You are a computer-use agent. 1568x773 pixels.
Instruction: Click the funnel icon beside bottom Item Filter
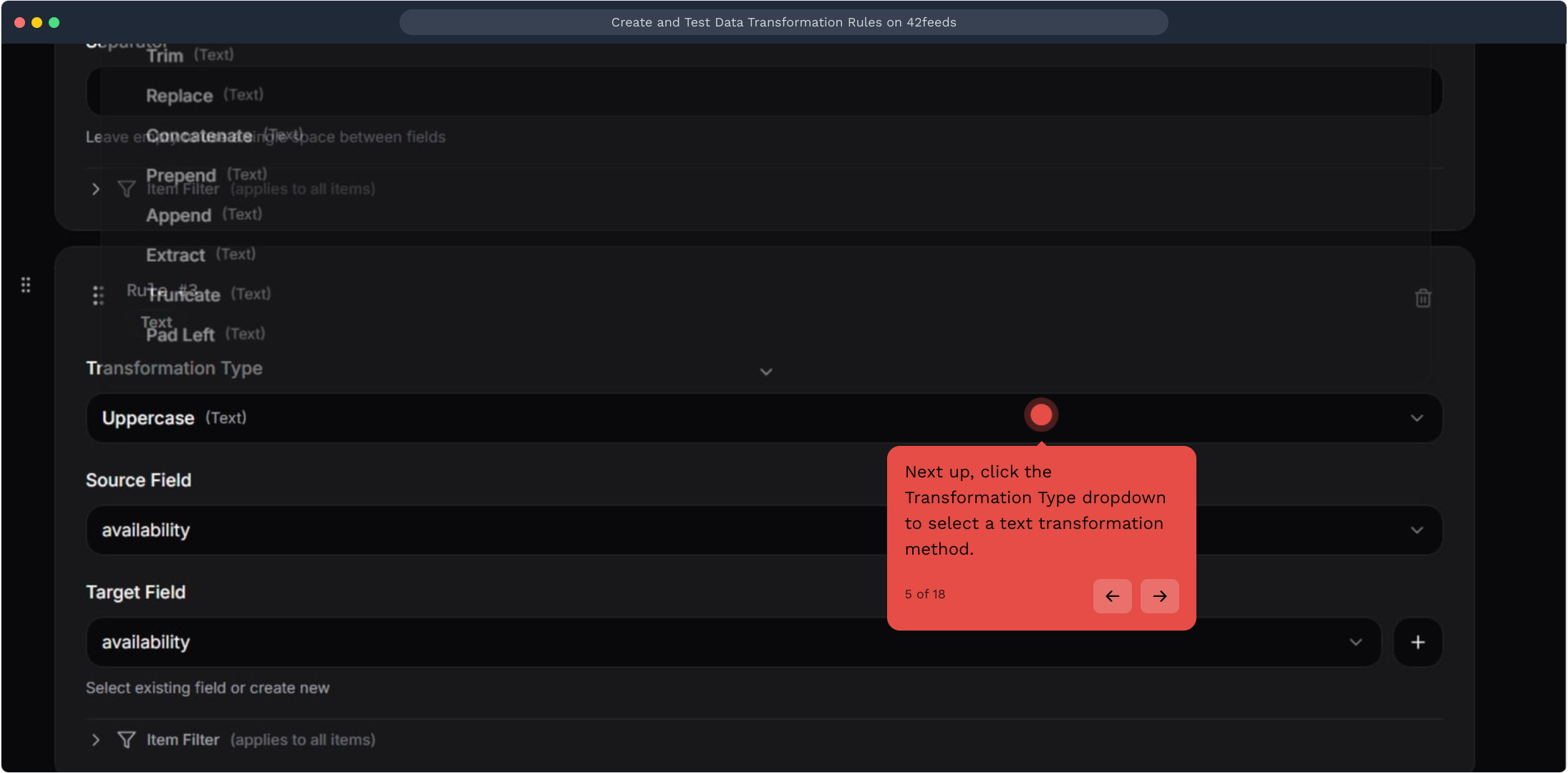(127, 739)
